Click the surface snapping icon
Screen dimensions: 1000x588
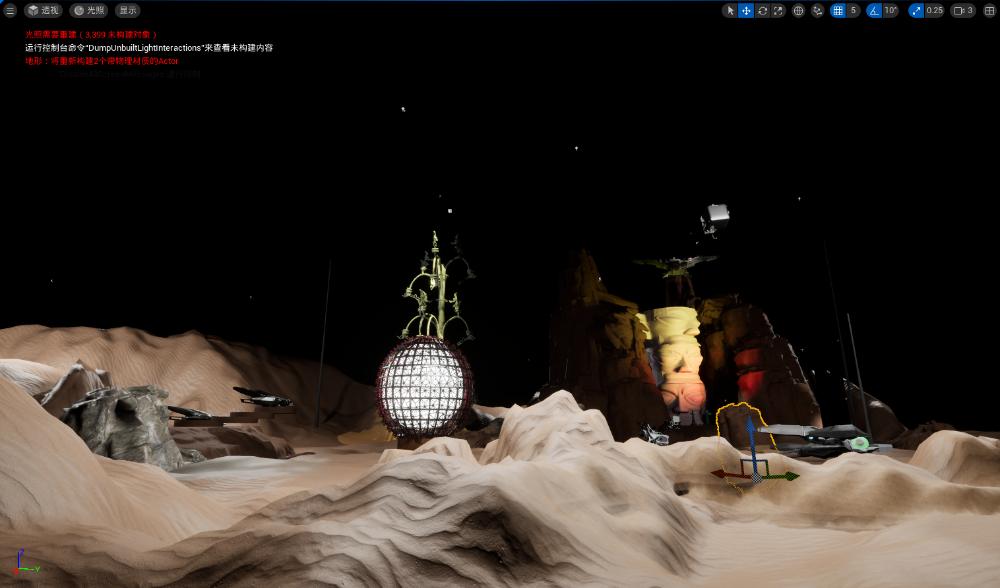[x=817, y=10]
